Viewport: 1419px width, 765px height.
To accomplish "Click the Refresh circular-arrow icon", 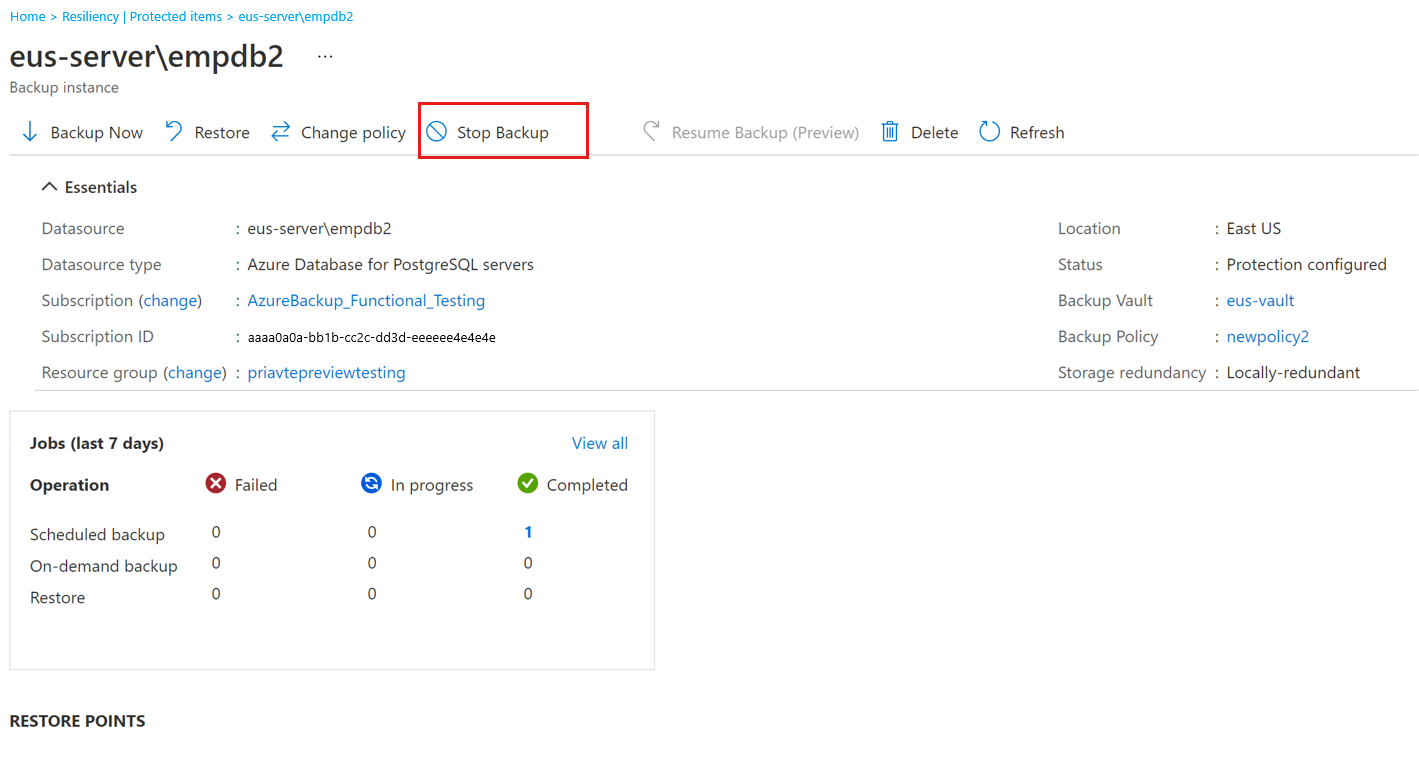I will pyautogui.click(x=990, y=132).
